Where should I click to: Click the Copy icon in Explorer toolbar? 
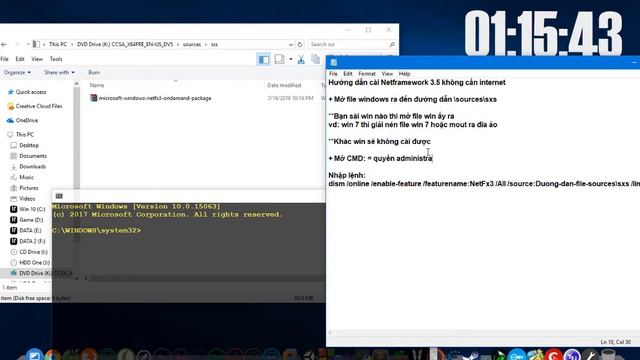tap(316, 60)
